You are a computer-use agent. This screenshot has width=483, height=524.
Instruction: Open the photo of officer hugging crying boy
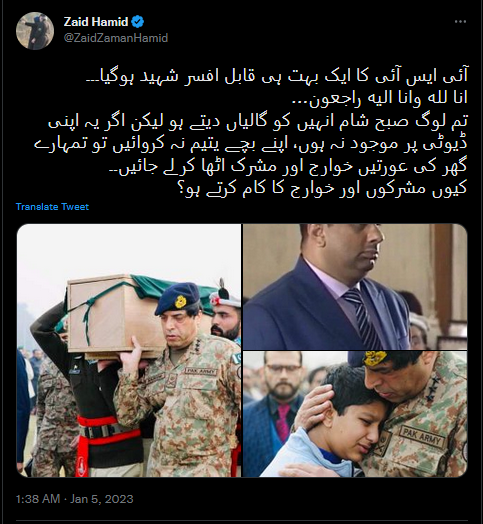(355, 414)
